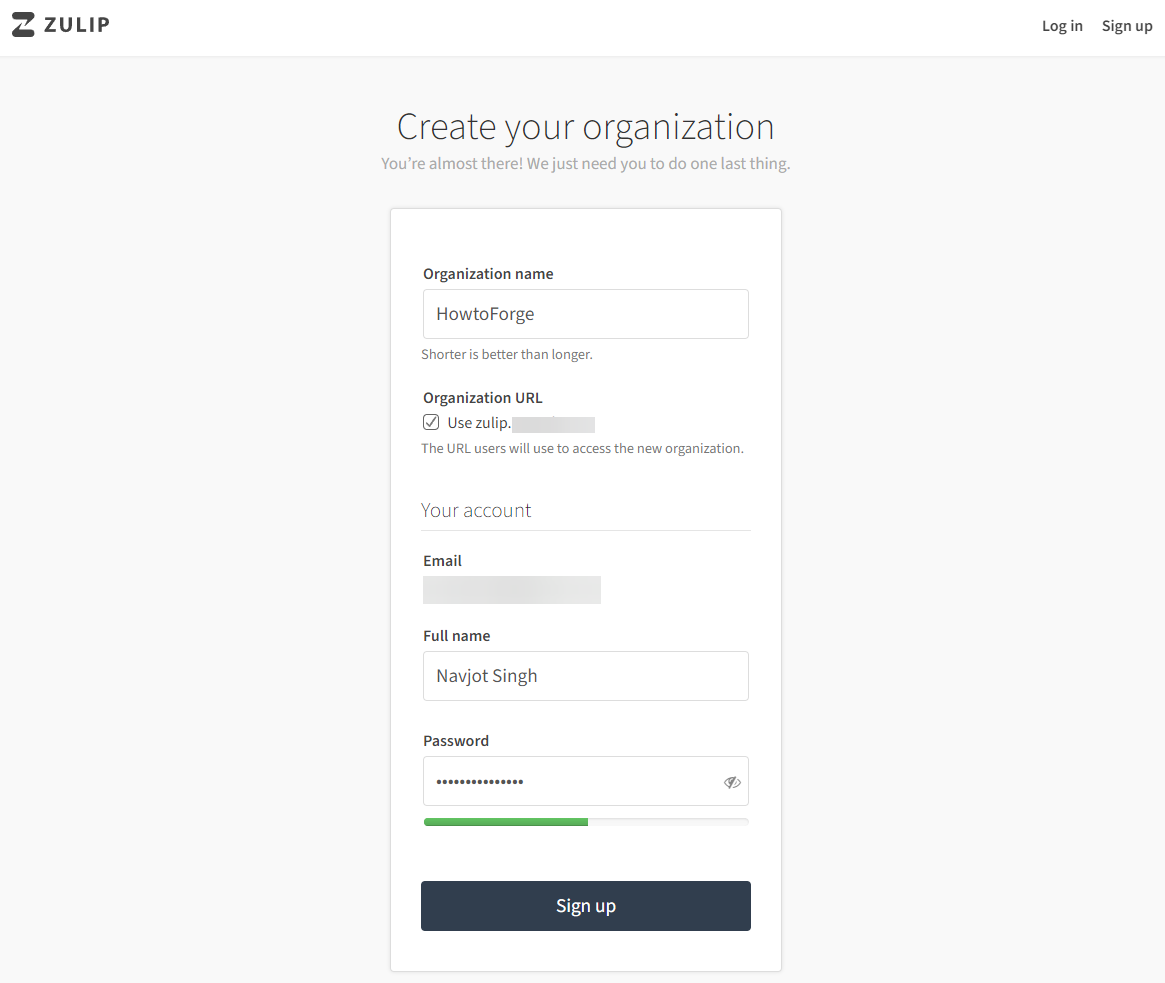This screenshot has width=1165, height=983.
Task: Click the 'Full name' label
Action: 456,636
